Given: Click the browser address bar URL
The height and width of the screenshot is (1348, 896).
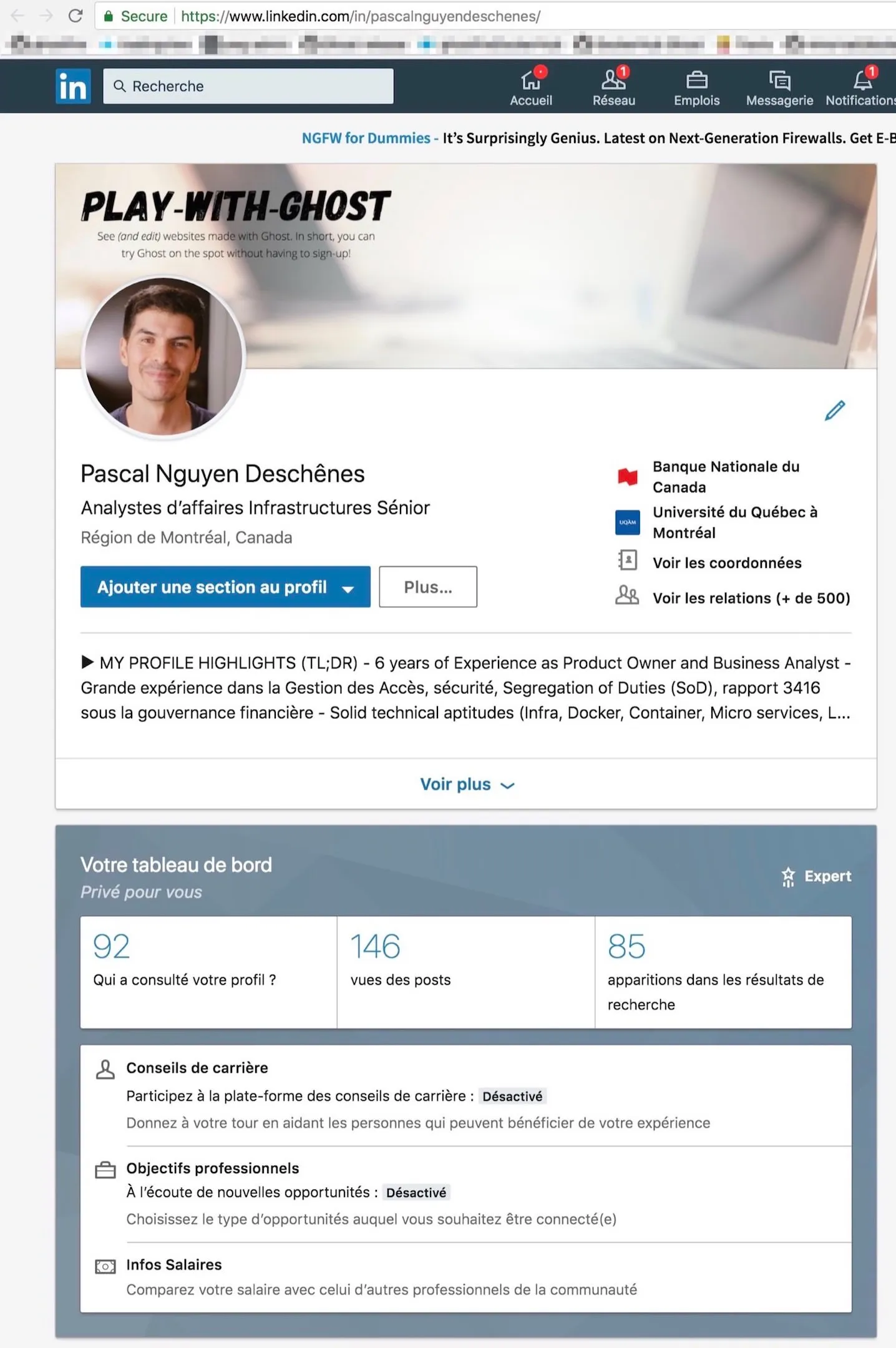Looking at the screenshot, I should [x=361, y=16].
